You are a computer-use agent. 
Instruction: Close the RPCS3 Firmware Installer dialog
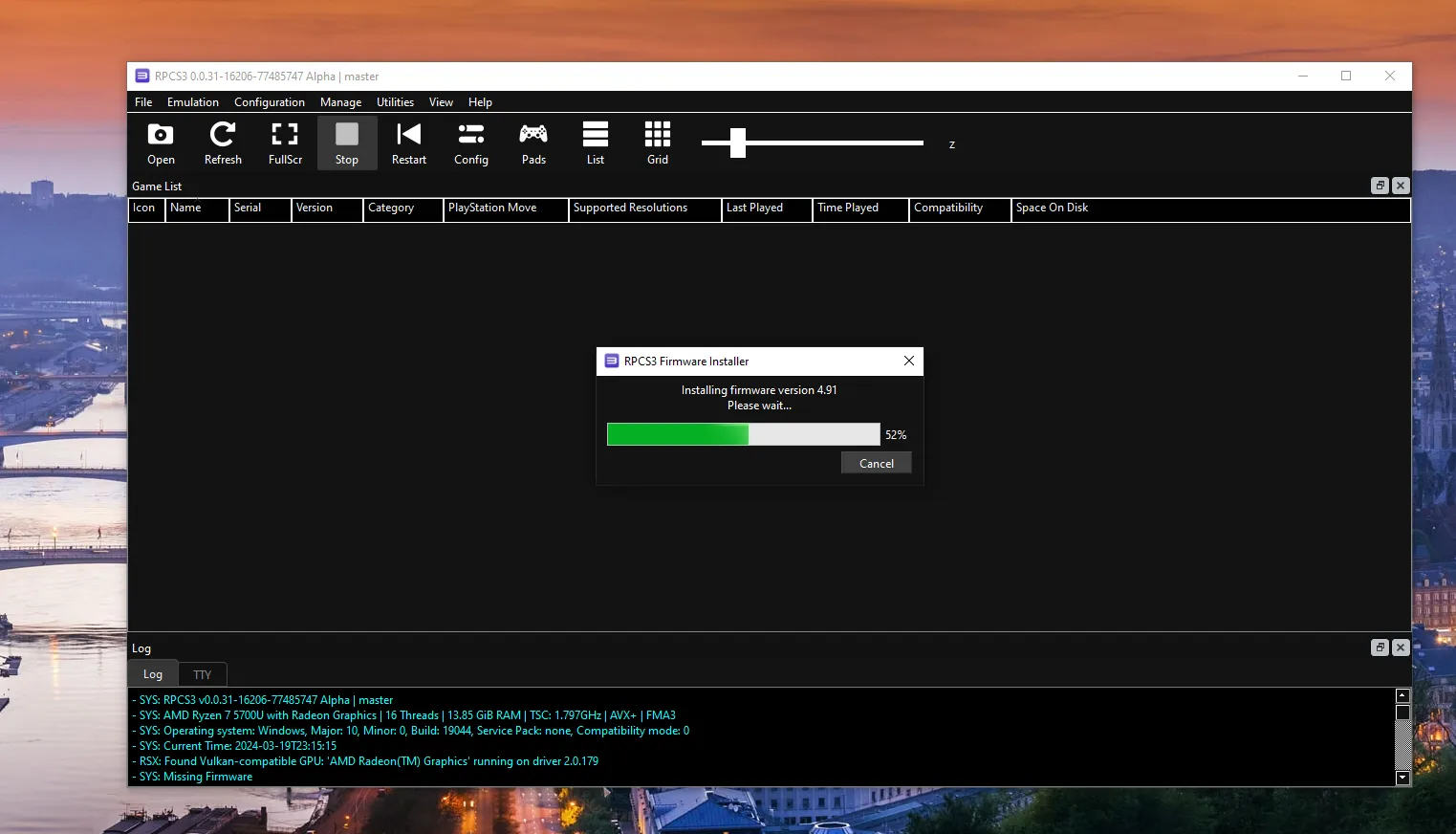909,361
